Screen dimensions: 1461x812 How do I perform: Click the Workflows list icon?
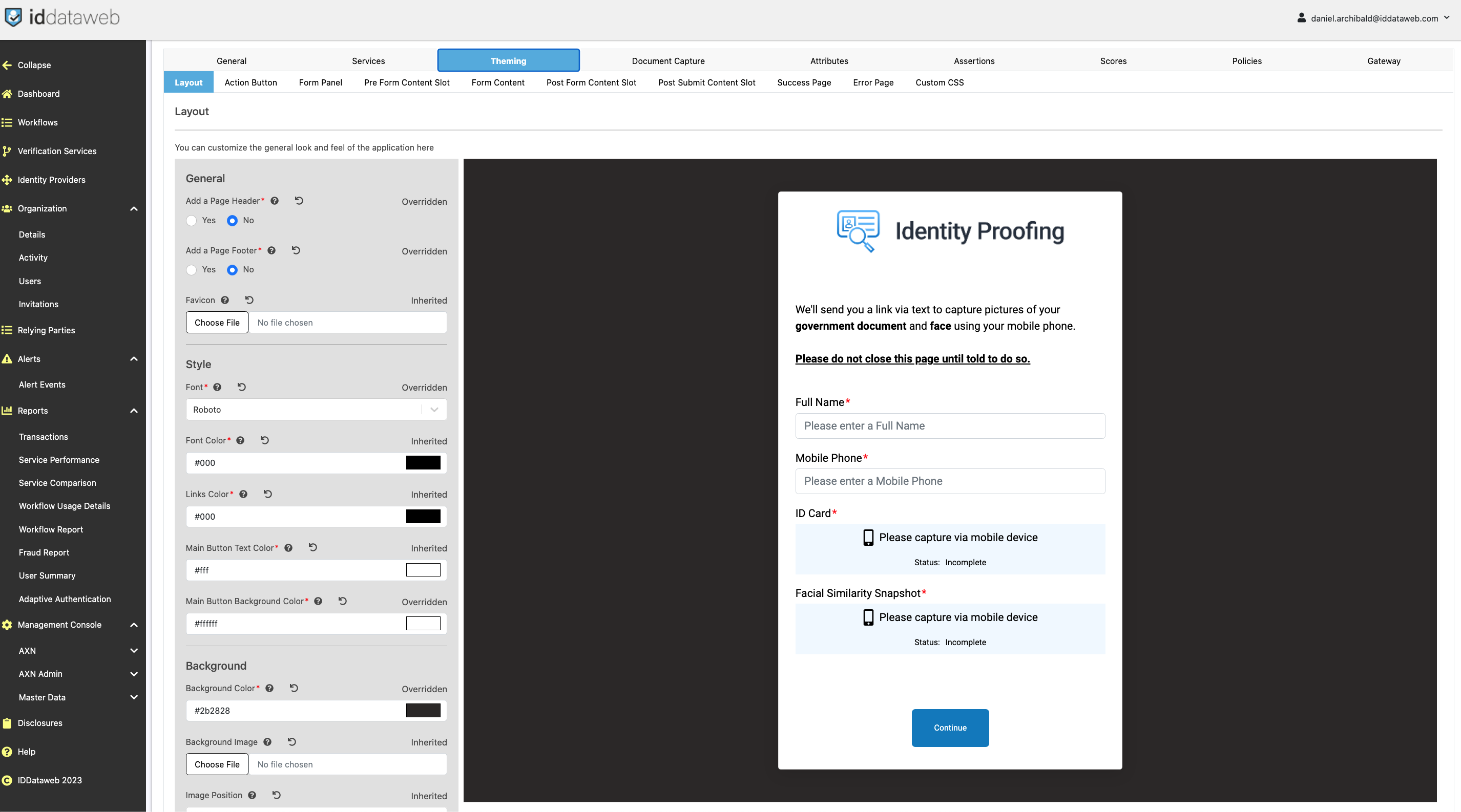tap(7, 122)
